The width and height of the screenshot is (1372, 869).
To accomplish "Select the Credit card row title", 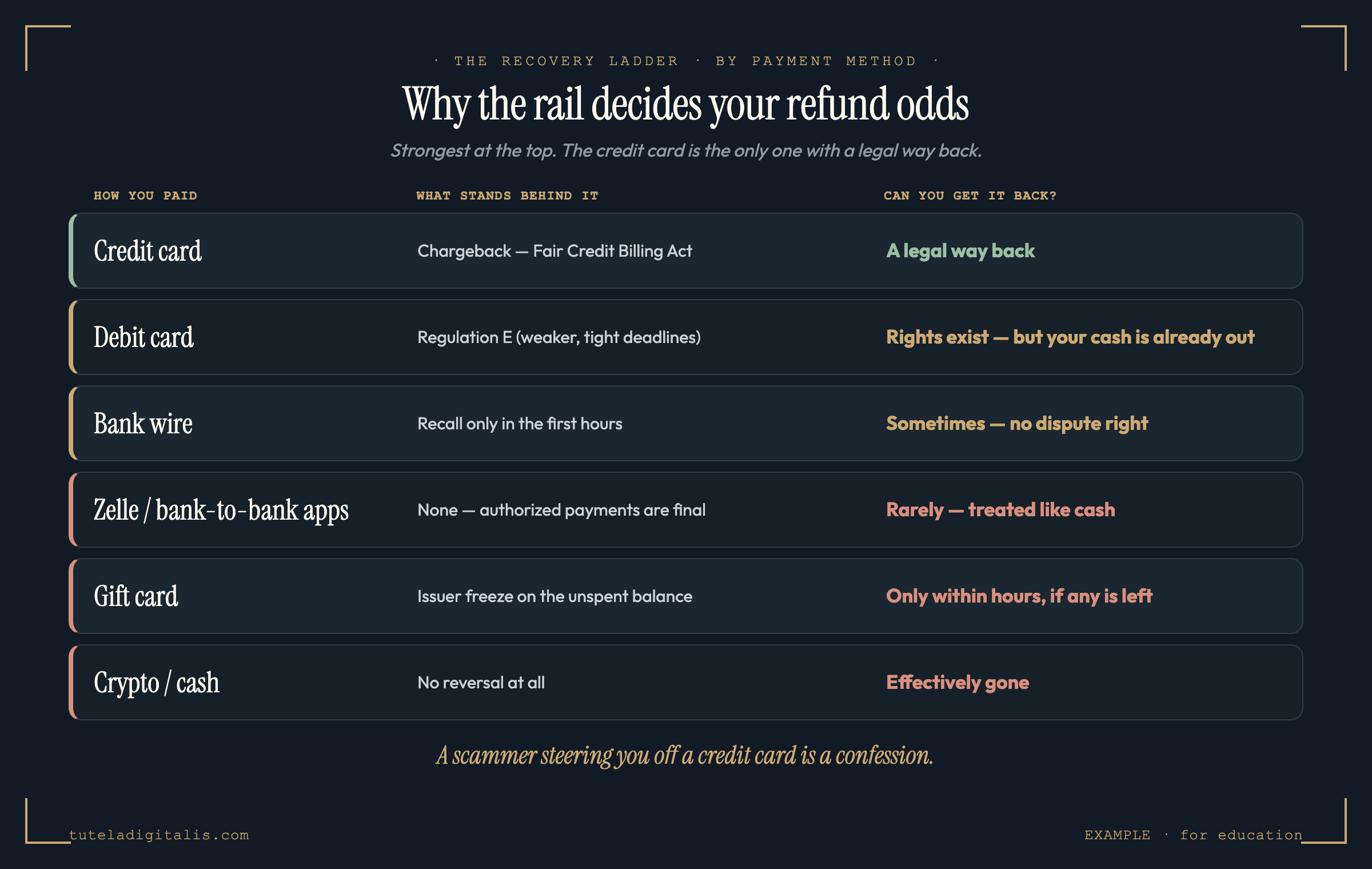I will (x=147, y=251).
